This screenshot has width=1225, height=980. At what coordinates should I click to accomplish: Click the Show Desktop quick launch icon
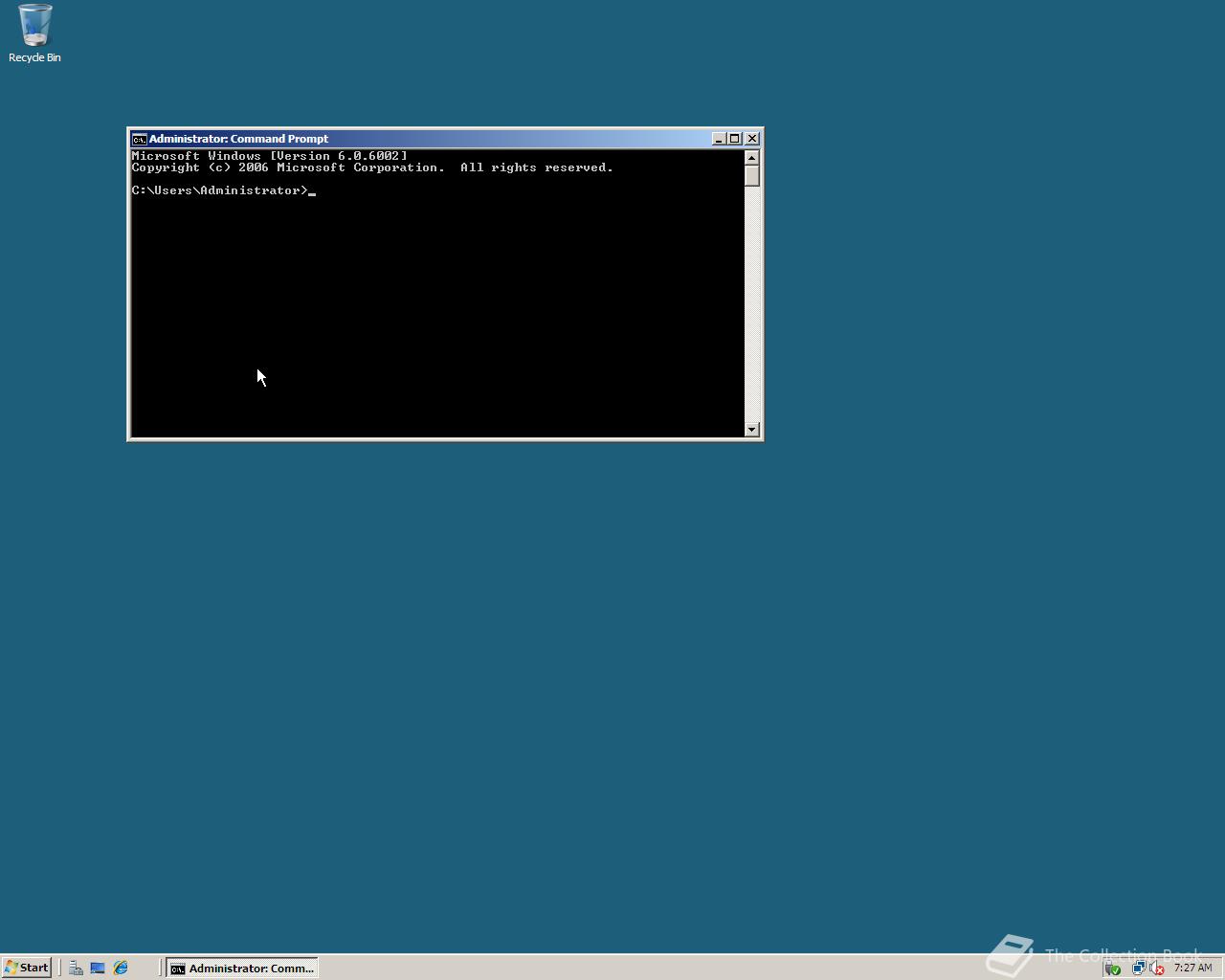tap(98, 968)
